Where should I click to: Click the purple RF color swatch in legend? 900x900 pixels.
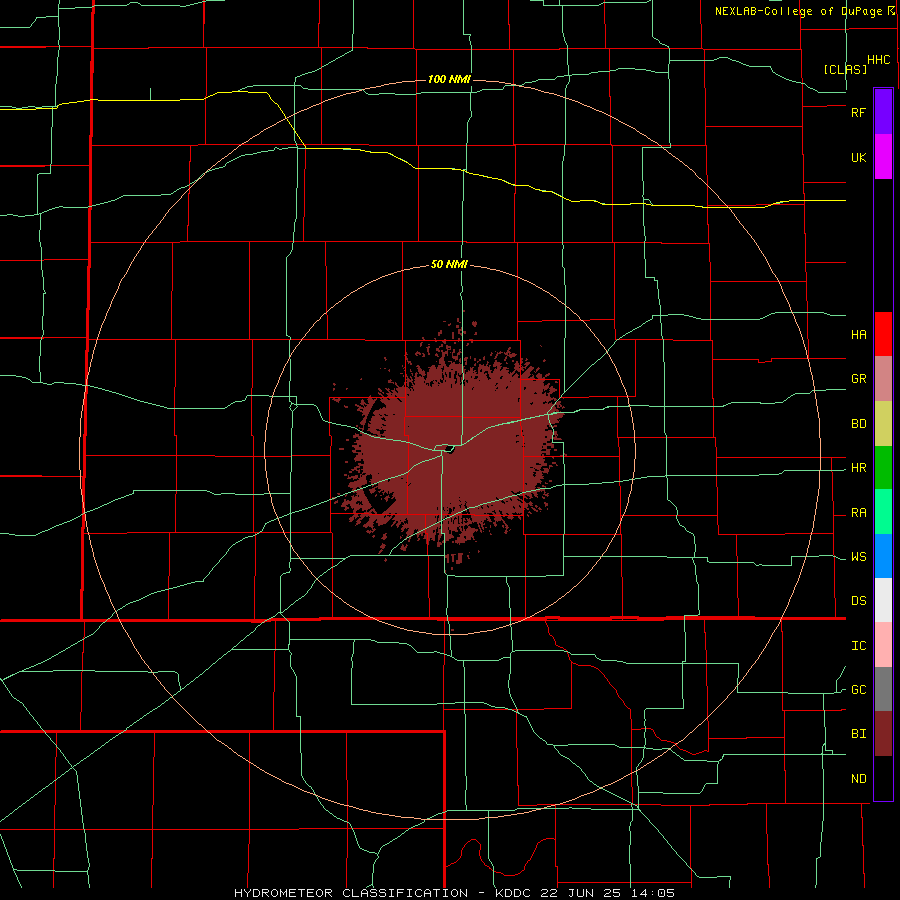(883, 112)
